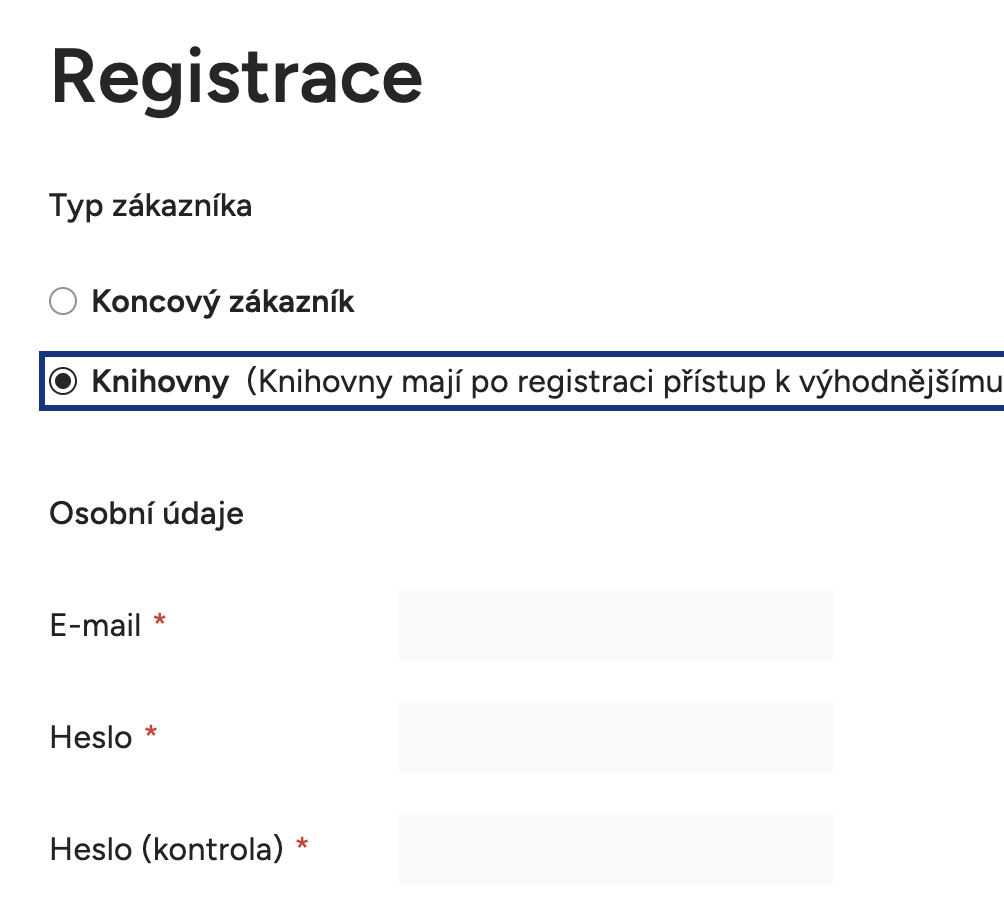Click the Registrace page heading
The width and height of the screenshot is (1004, 922).
235,77
